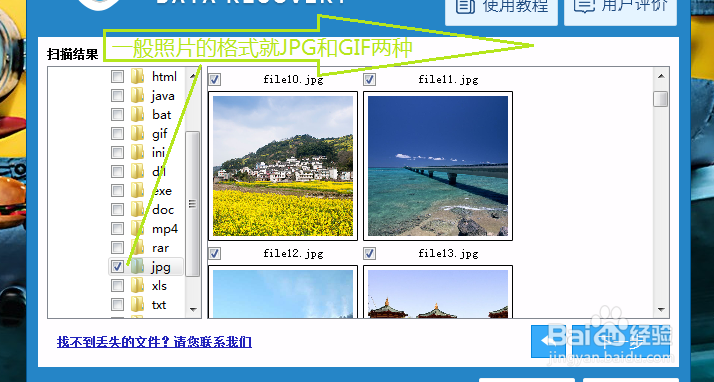Check the java folder checkbox
This screenshot has width=714, height=382.
point(117,96)
